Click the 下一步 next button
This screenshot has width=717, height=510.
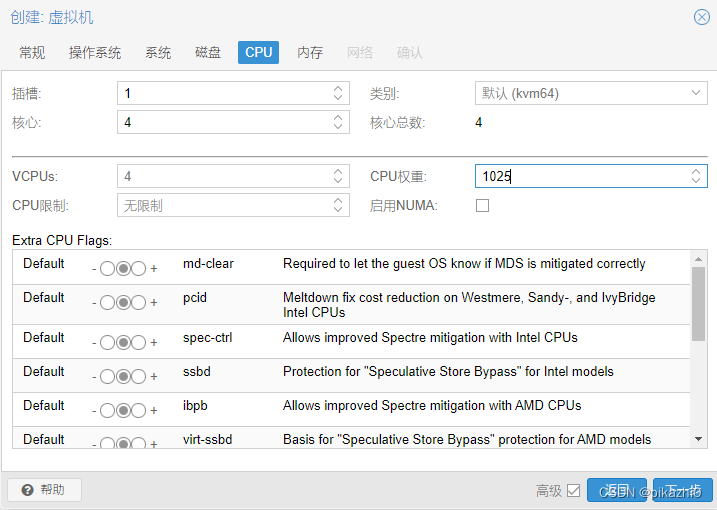coord(683,491)
